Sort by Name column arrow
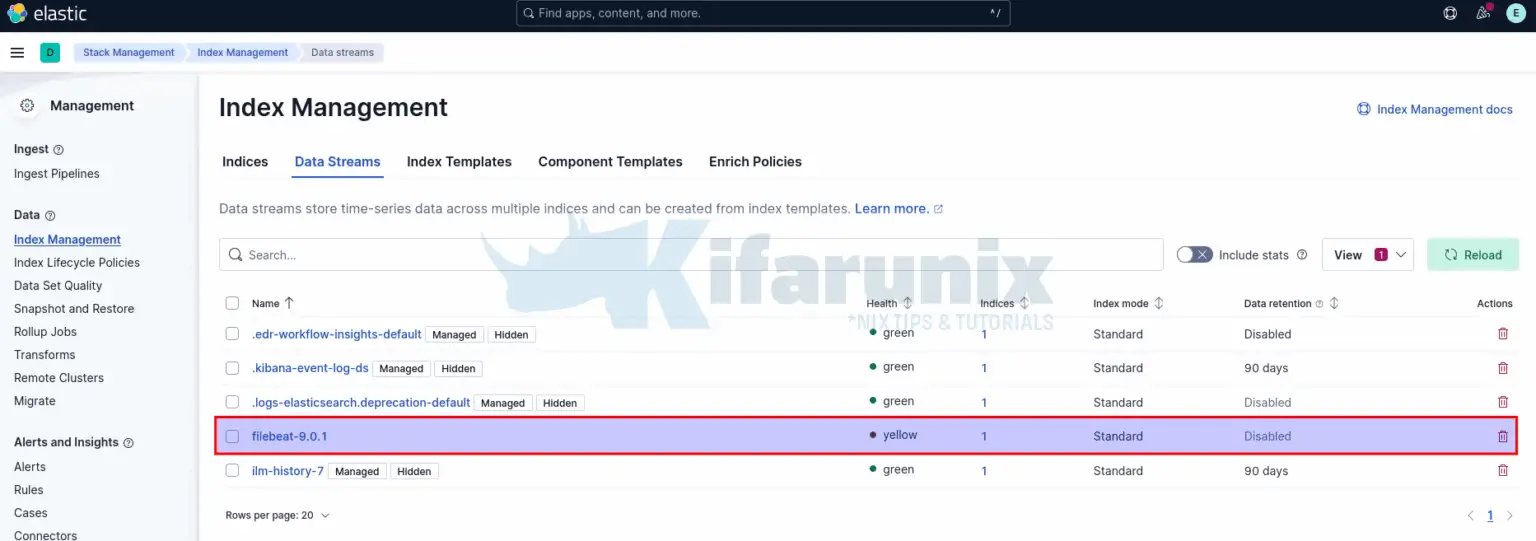 click(x=289, y=302)
